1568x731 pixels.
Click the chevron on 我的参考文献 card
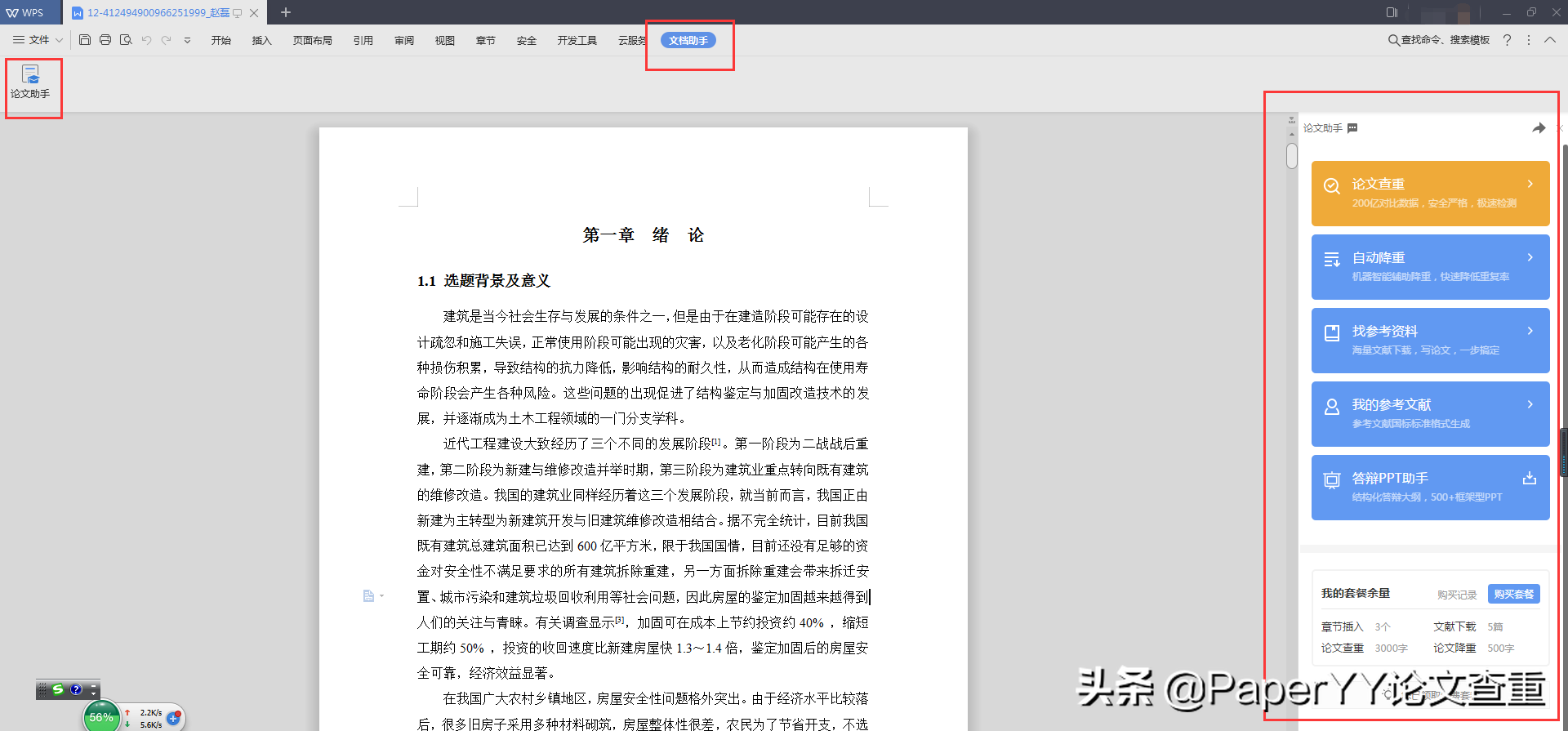1530,404
